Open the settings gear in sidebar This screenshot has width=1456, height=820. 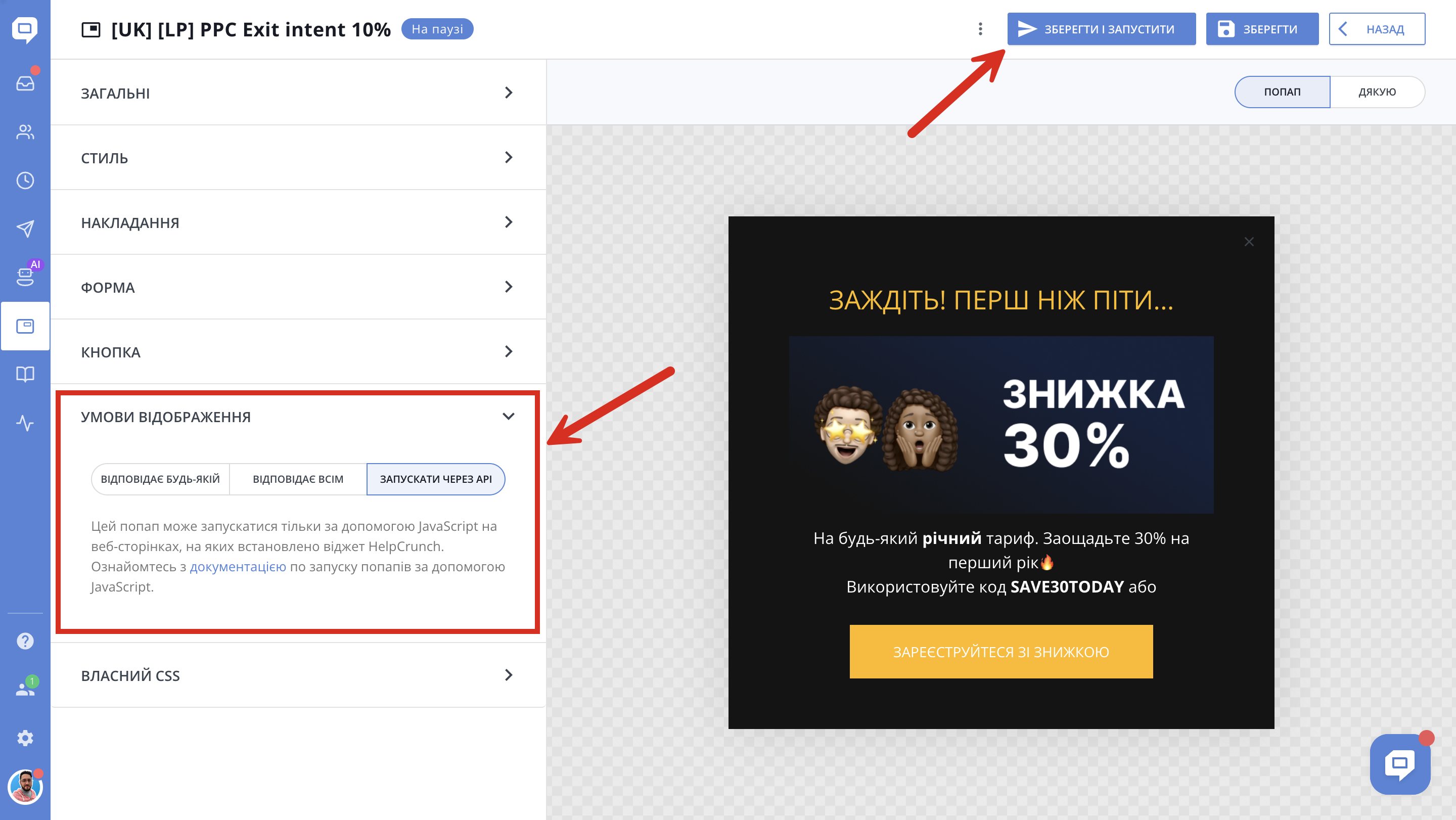[25, 738]
